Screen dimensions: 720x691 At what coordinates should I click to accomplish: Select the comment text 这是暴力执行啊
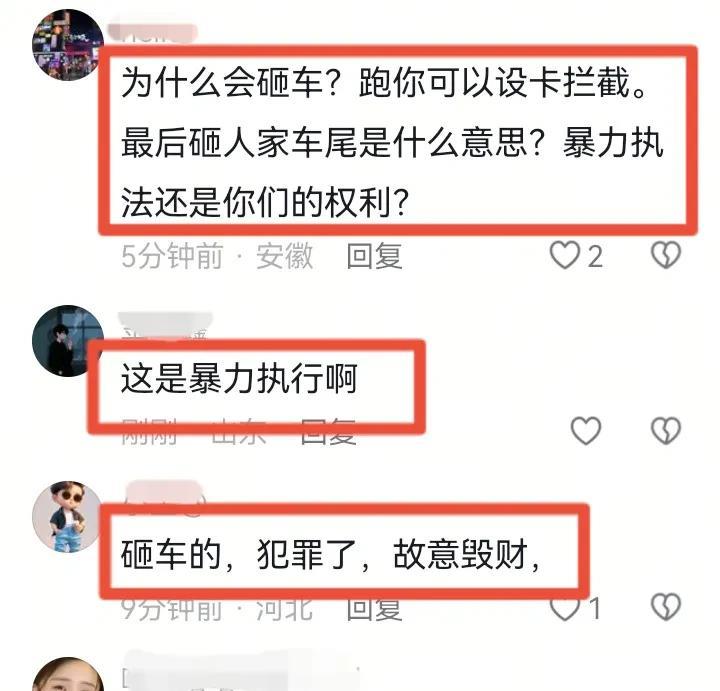tap(239, 379)
